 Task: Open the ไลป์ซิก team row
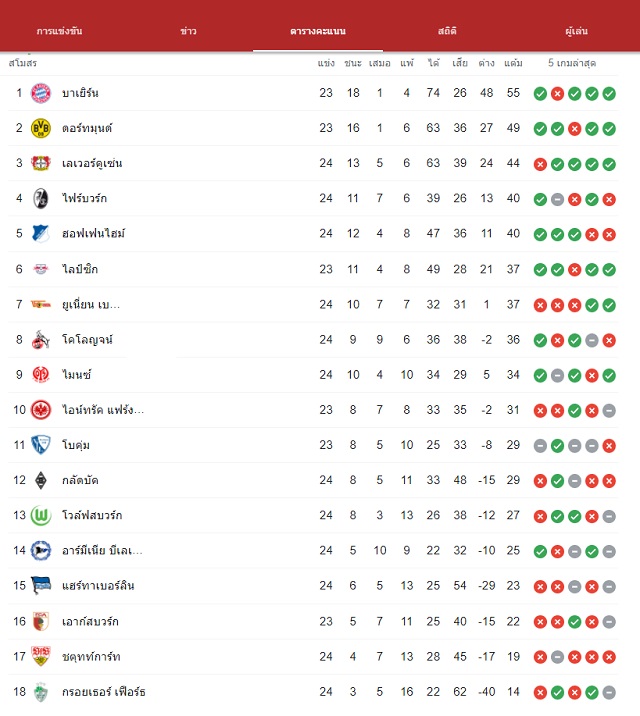point(313,269)
